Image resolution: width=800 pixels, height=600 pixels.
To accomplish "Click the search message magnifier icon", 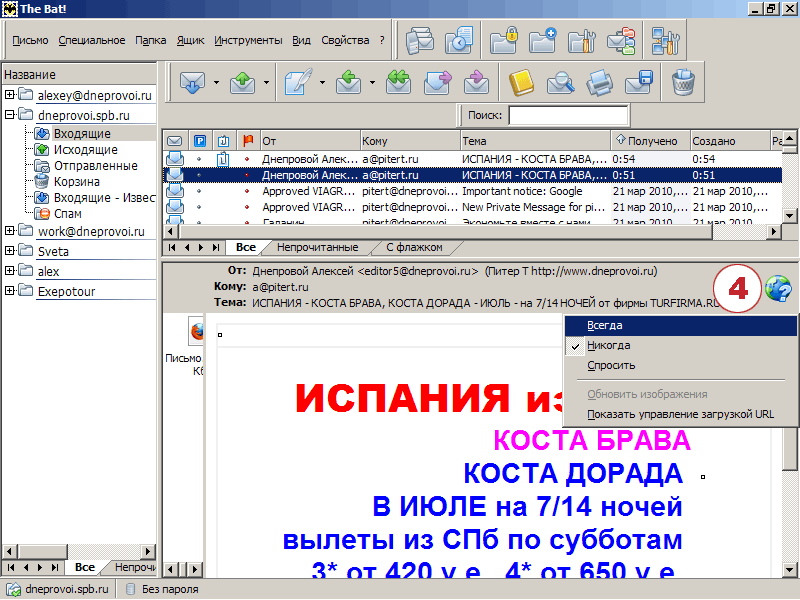I will click(560, 82).
